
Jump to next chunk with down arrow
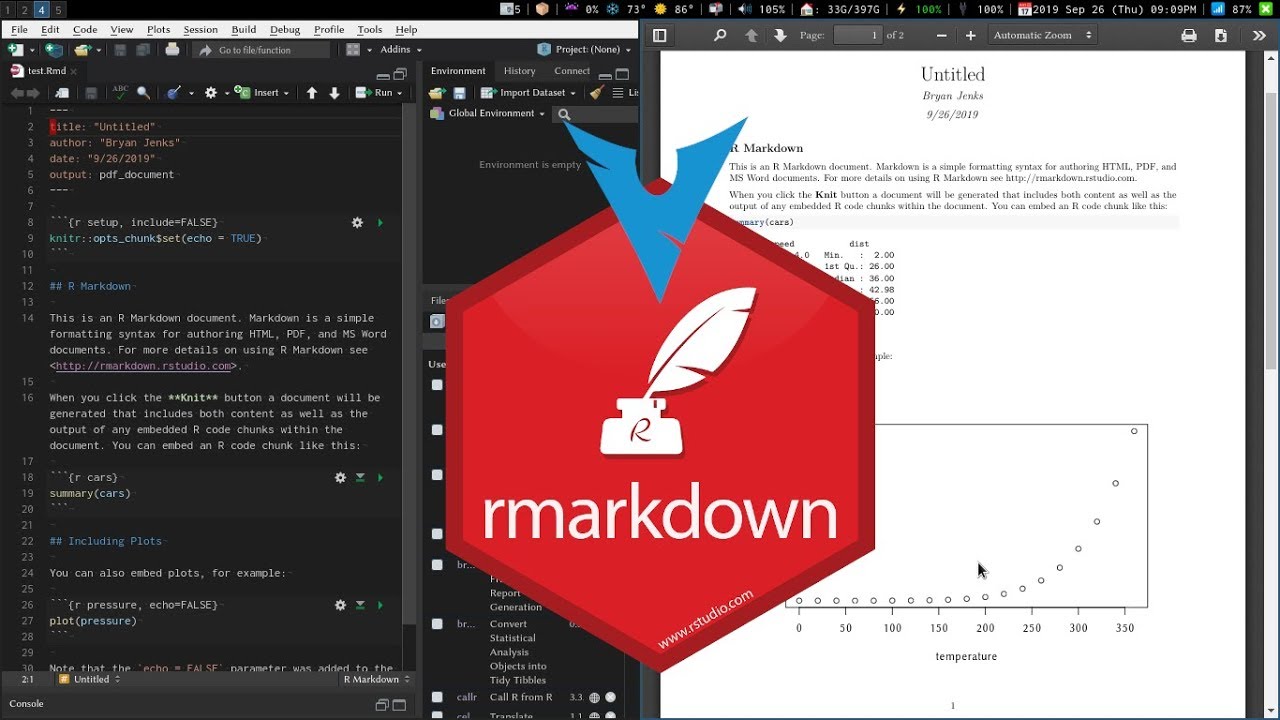click(x=334, y=92)
